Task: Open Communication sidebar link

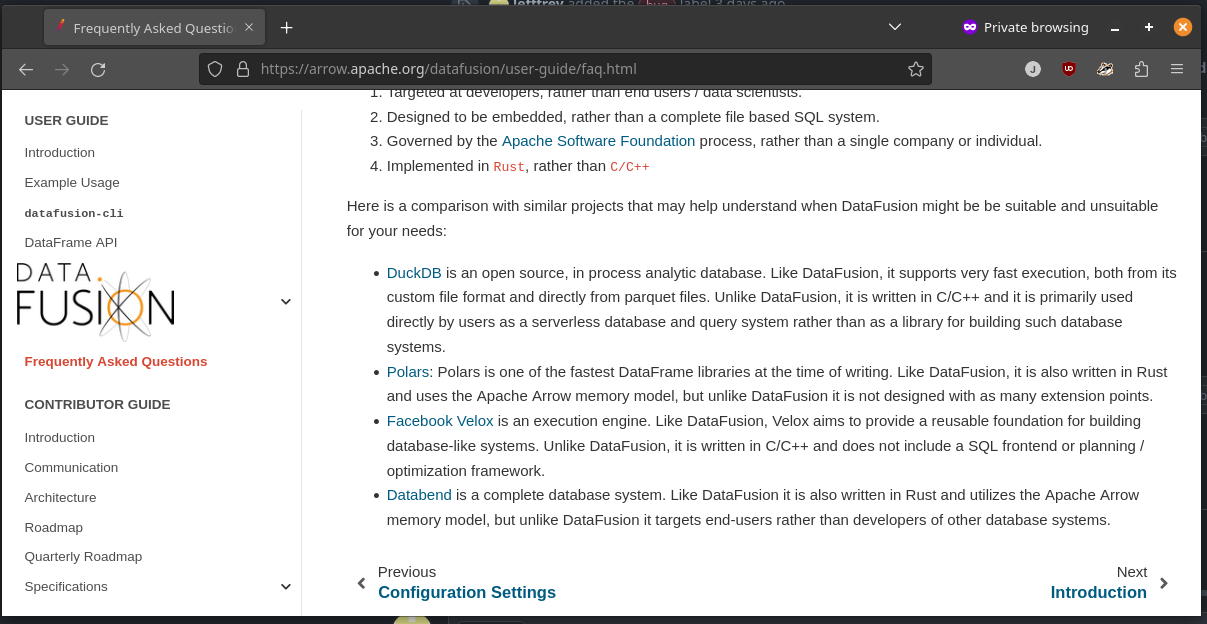Action: tap(71, 468)
